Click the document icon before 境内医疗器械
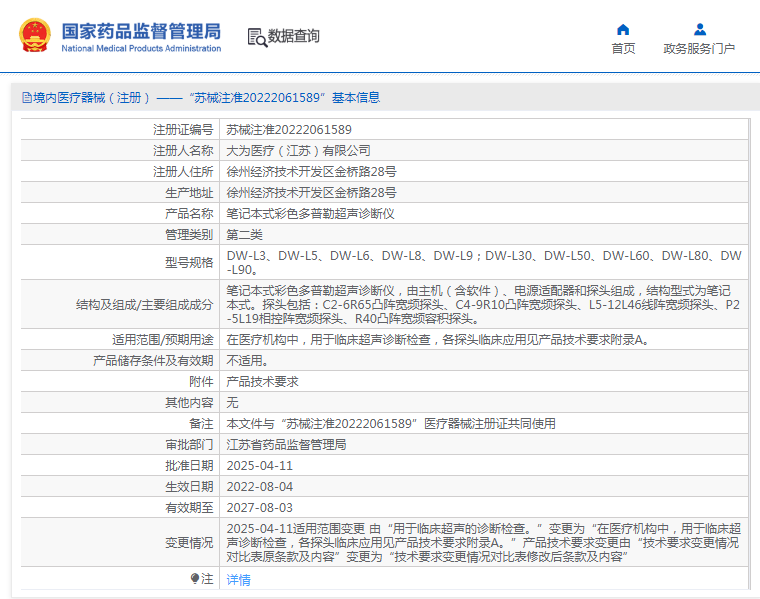760x599 pixels. [27, 98]
